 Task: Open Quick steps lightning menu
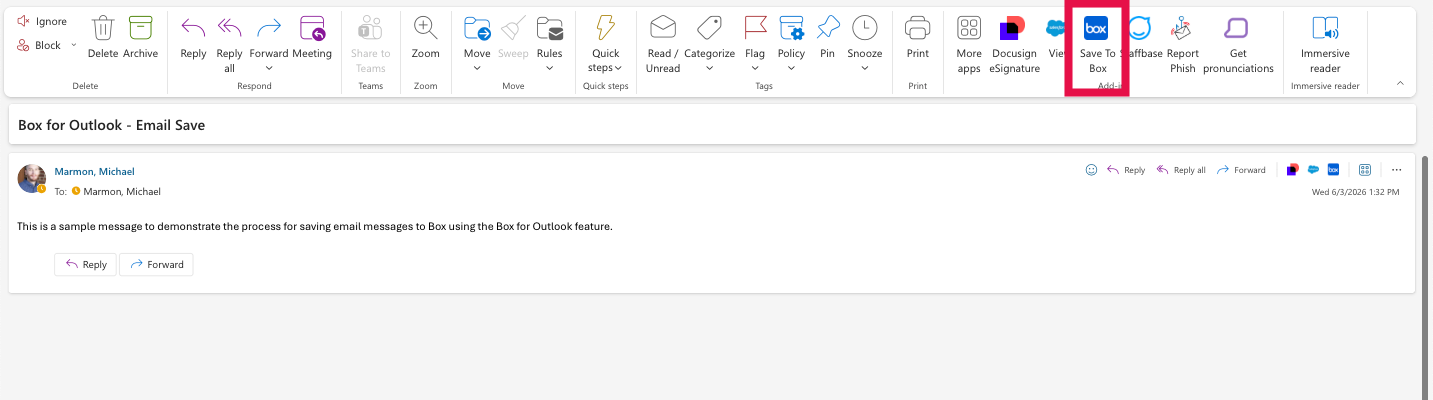[605, 45]
